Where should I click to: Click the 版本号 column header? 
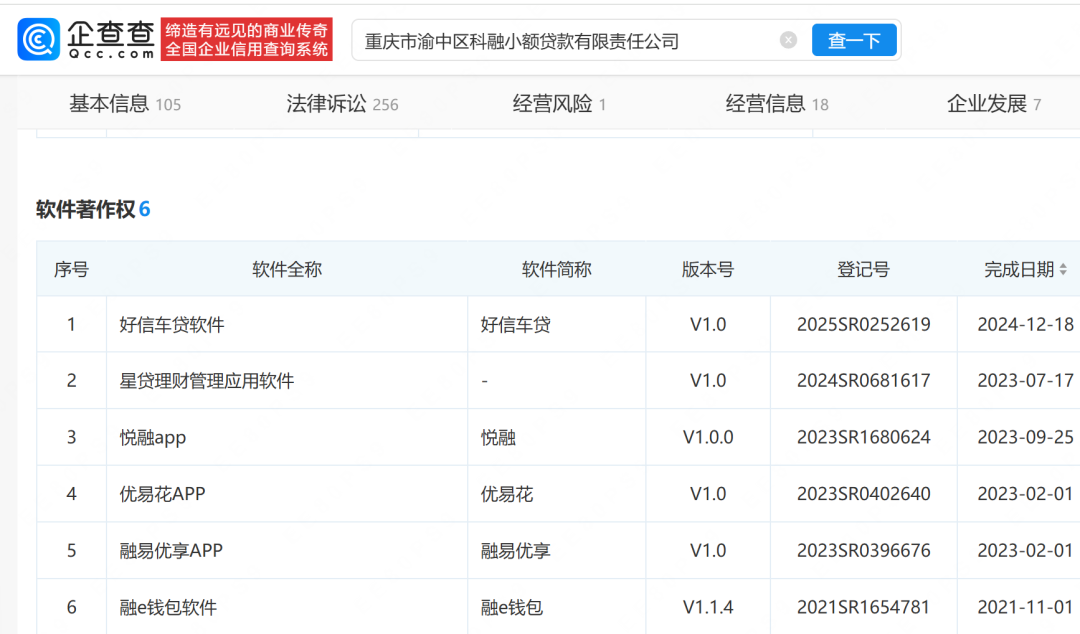click(708, 269)
